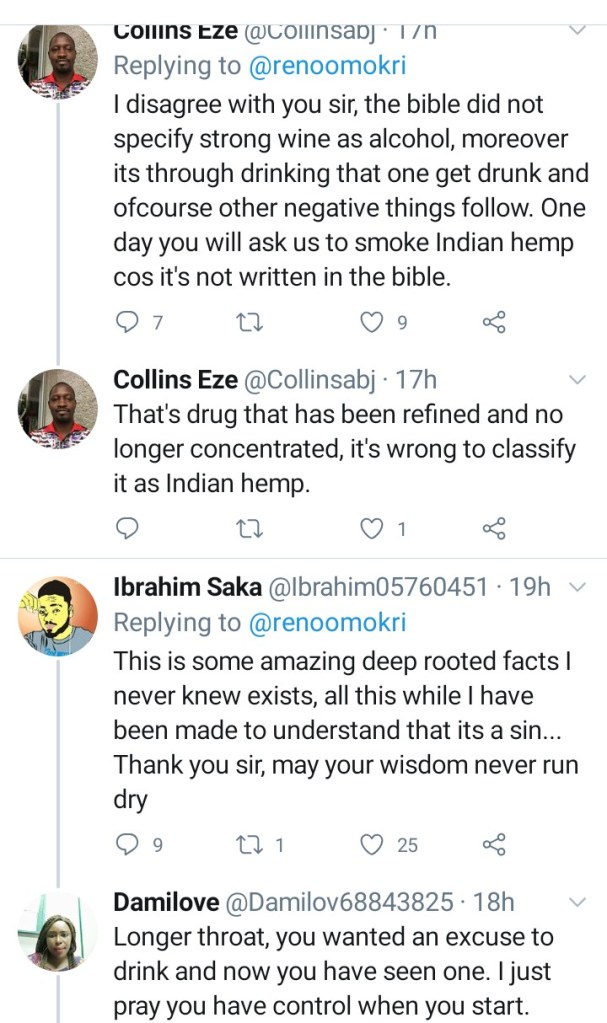Reply to Collins Eze's first tweet
This screenshot has height=1023, width=607.
(x=127, y=322)
